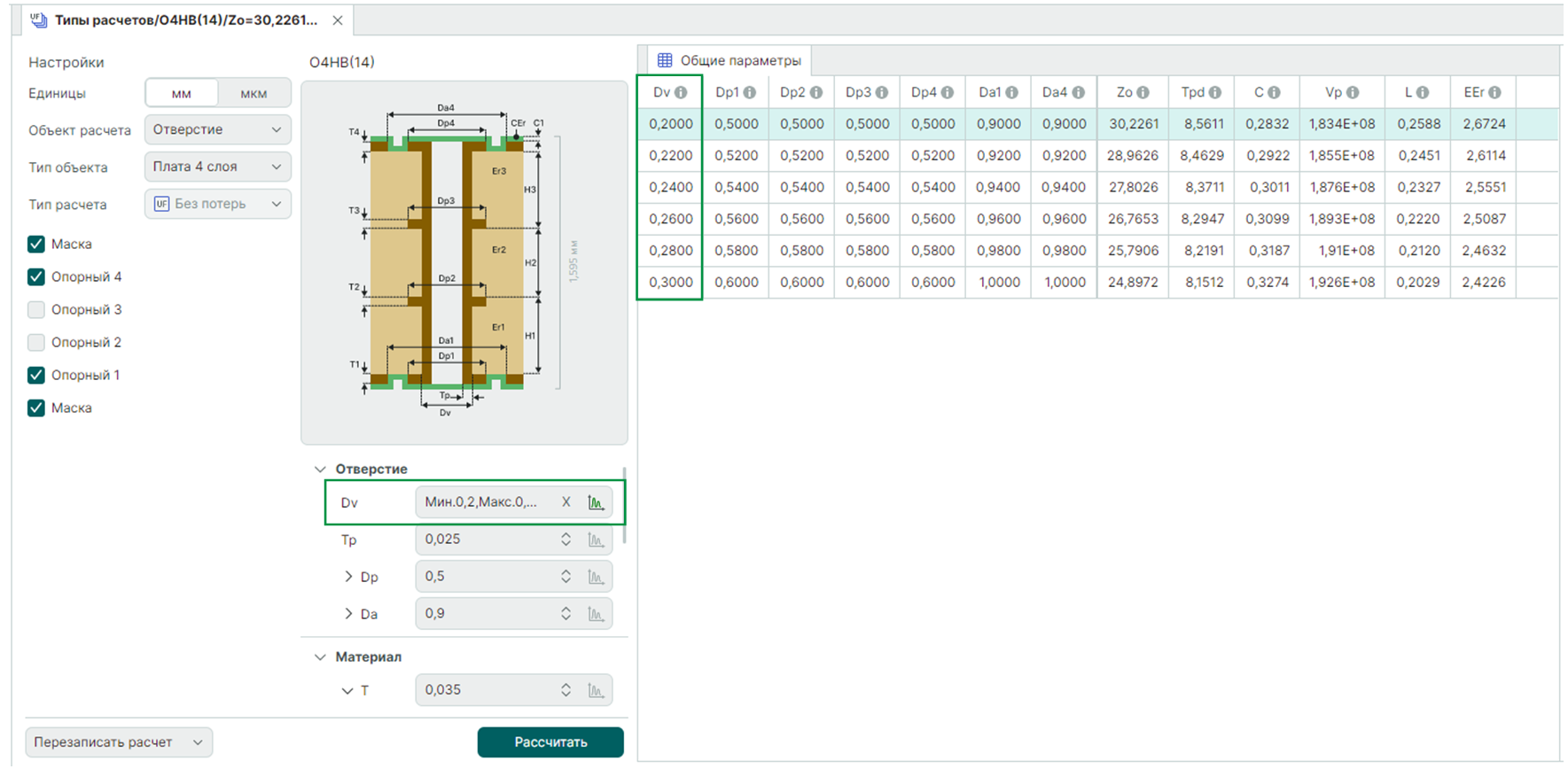
Task: Uncheck the Опорный 4 checkbox
Action: [36, 276]
